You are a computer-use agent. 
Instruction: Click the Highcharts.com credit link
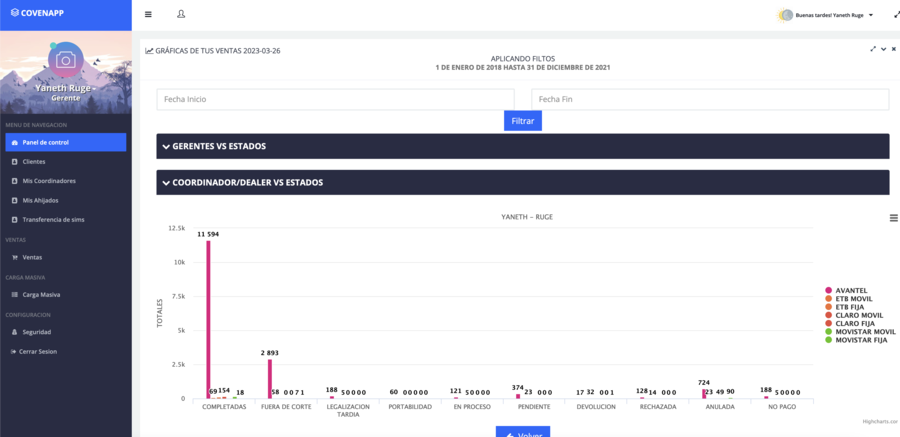click(x=880, y=421)
